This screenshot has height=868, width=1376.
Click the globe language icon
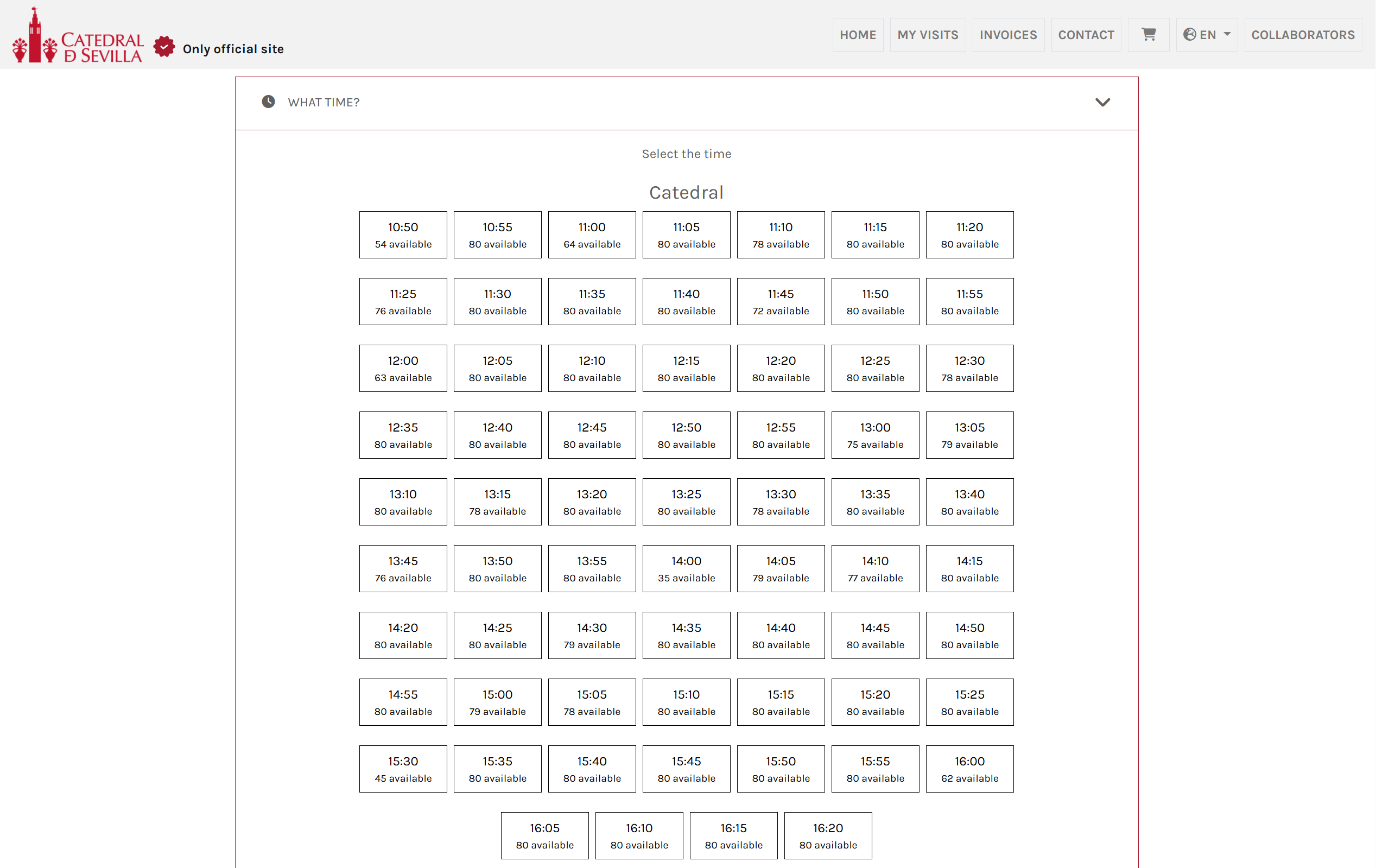1189,35
